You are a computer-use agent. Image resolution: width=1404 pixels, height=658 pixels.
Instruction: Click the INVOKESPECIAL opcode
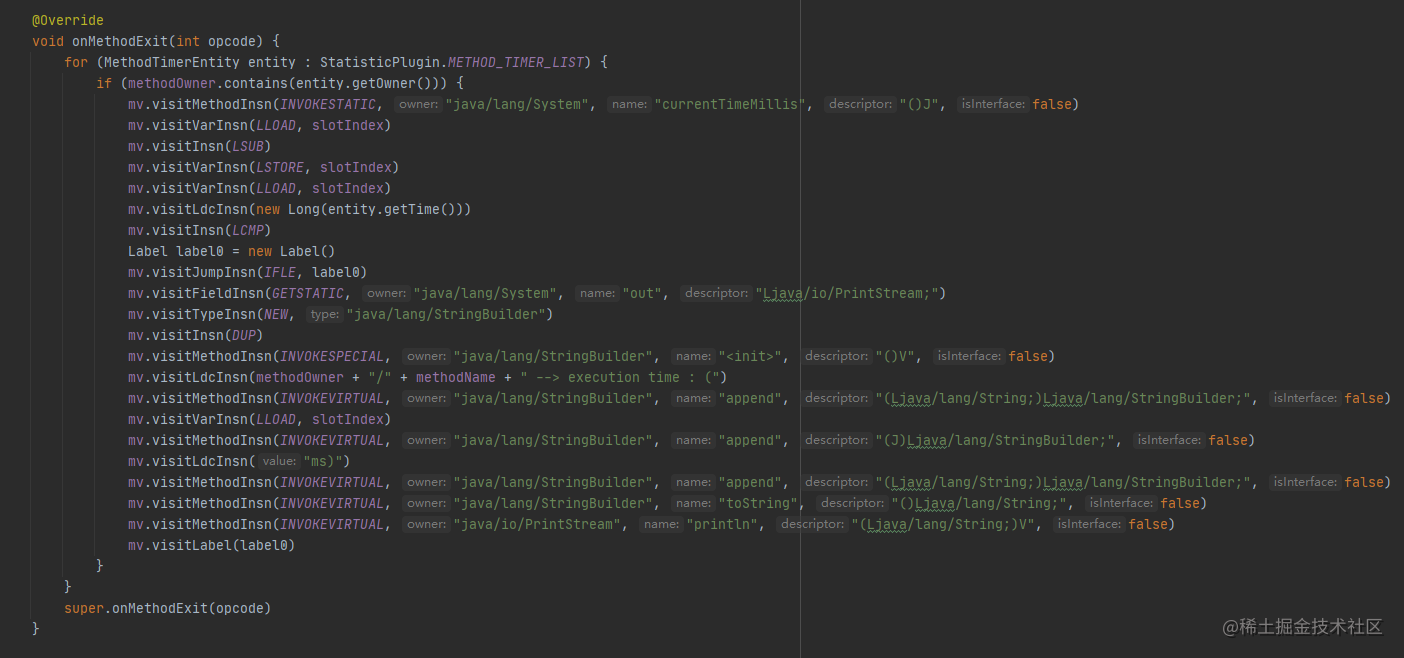332,356
